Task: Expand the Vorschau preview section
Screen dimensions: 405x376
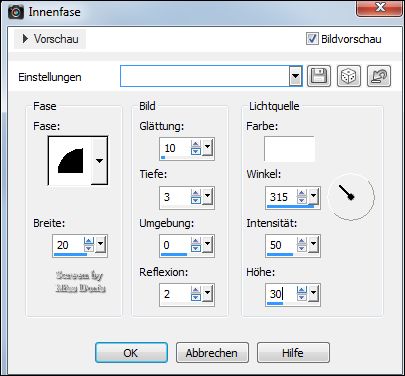Action: coord(50,39)
